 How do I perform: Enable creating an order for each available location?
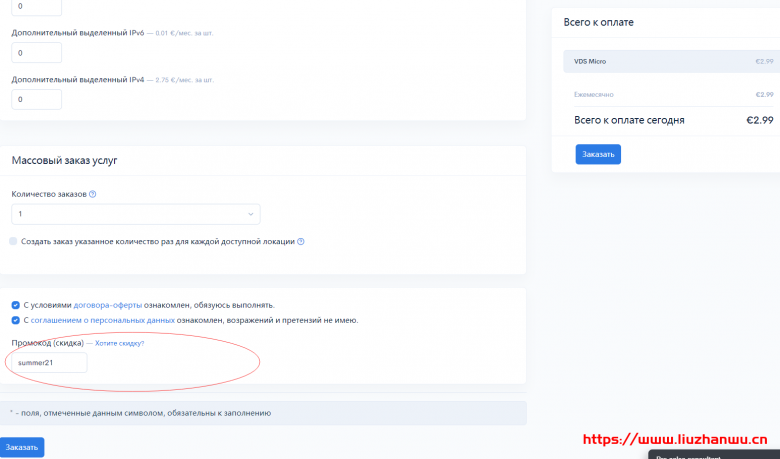[13, 241]
